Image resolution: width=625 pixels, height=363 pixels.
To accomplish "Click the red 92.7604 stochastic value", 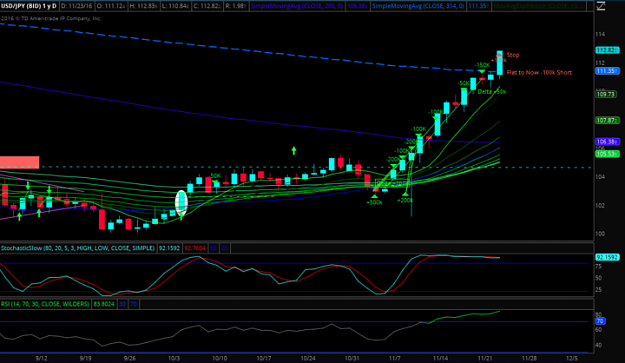I will pyautogui.click(x=195, y=248).
